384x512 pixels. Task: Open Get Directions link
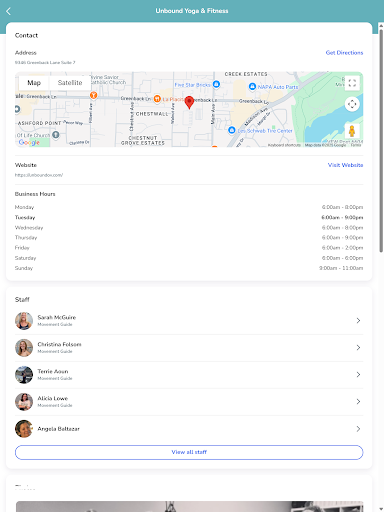point(344,53)
